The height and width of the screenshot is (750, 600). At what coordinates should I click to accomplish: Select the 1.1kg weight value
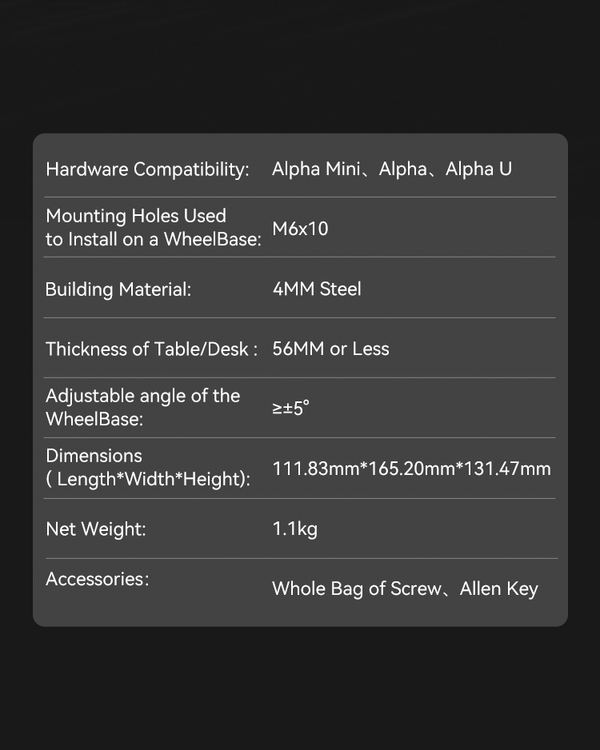point(294,529)
